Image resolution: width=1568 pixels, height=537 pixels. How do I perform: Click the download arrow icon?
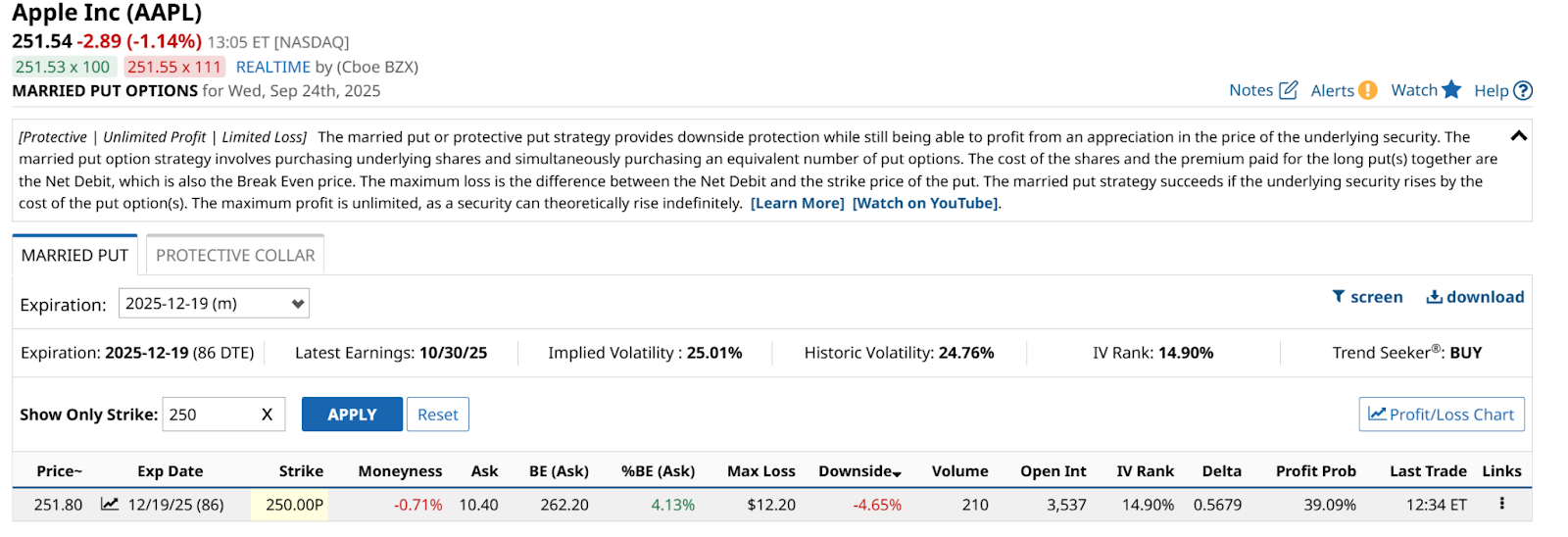point(1434,297)
